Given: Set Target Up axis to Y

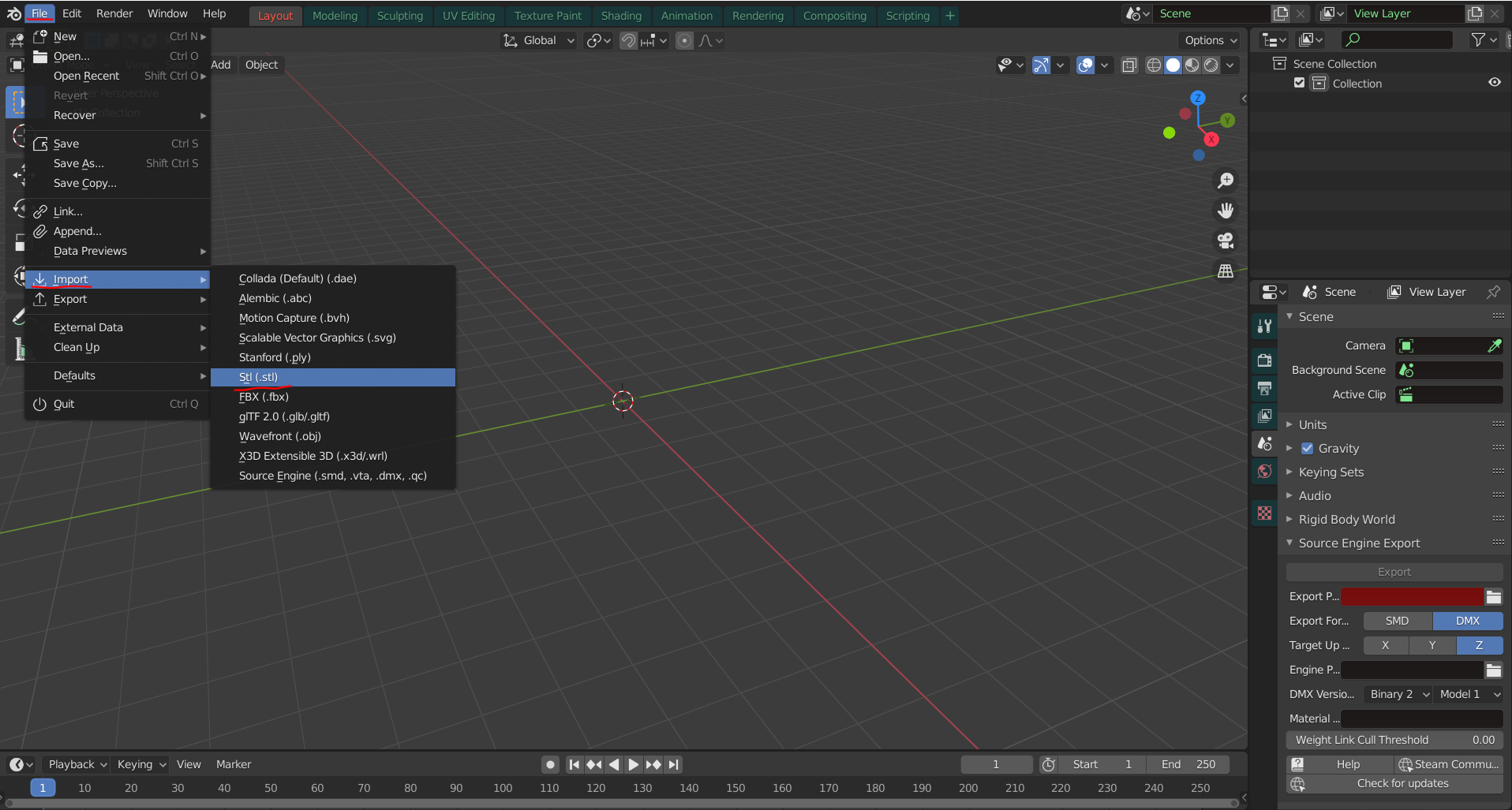Looking at the screenshot, I should click(1432, 645).
